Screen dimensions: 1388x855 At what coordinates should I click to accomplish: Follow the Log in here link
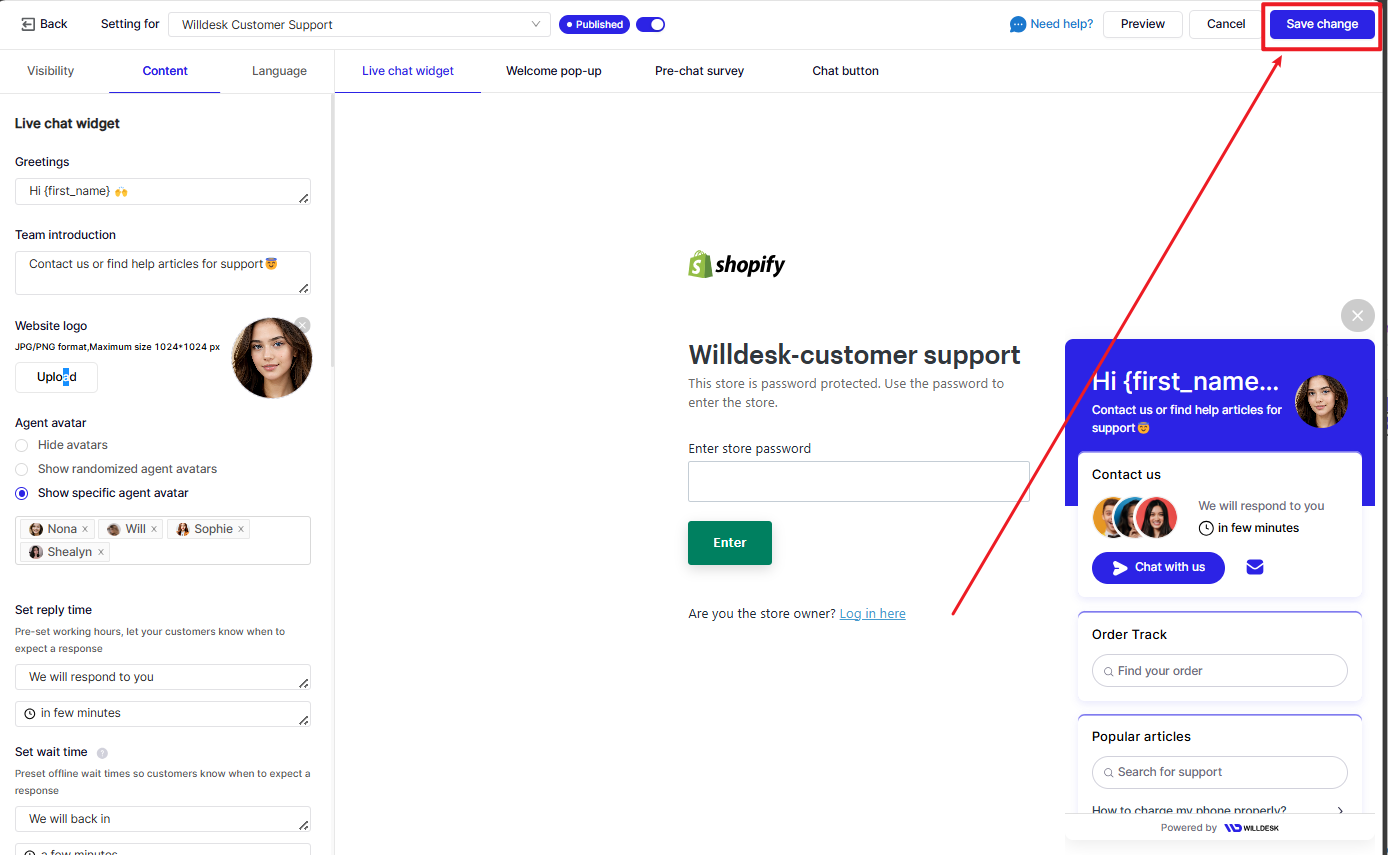coord(873,614)
